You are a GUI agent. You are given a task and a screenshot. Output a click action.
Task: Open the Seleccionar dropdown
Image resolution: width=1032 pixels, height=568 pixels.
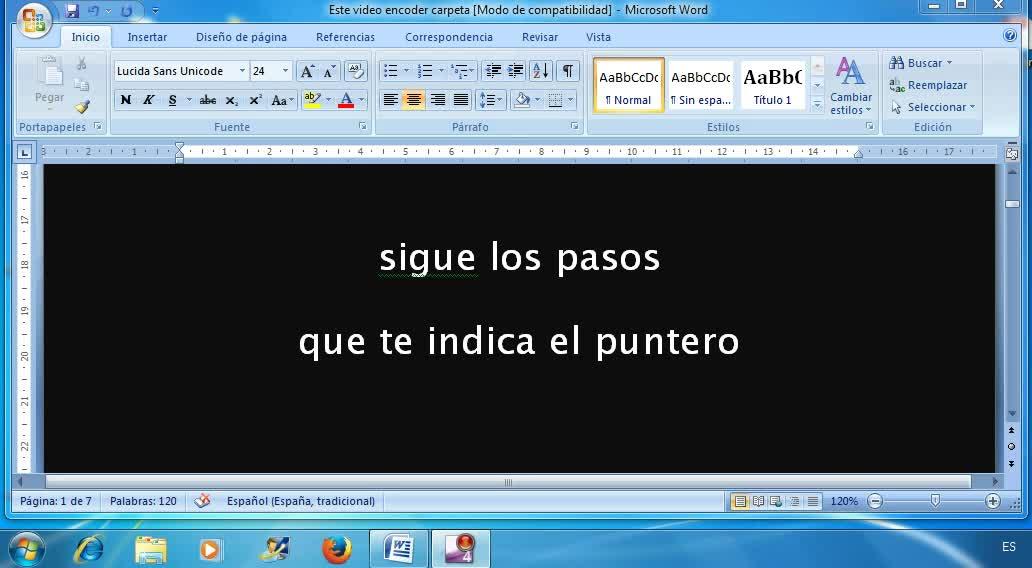932,107
